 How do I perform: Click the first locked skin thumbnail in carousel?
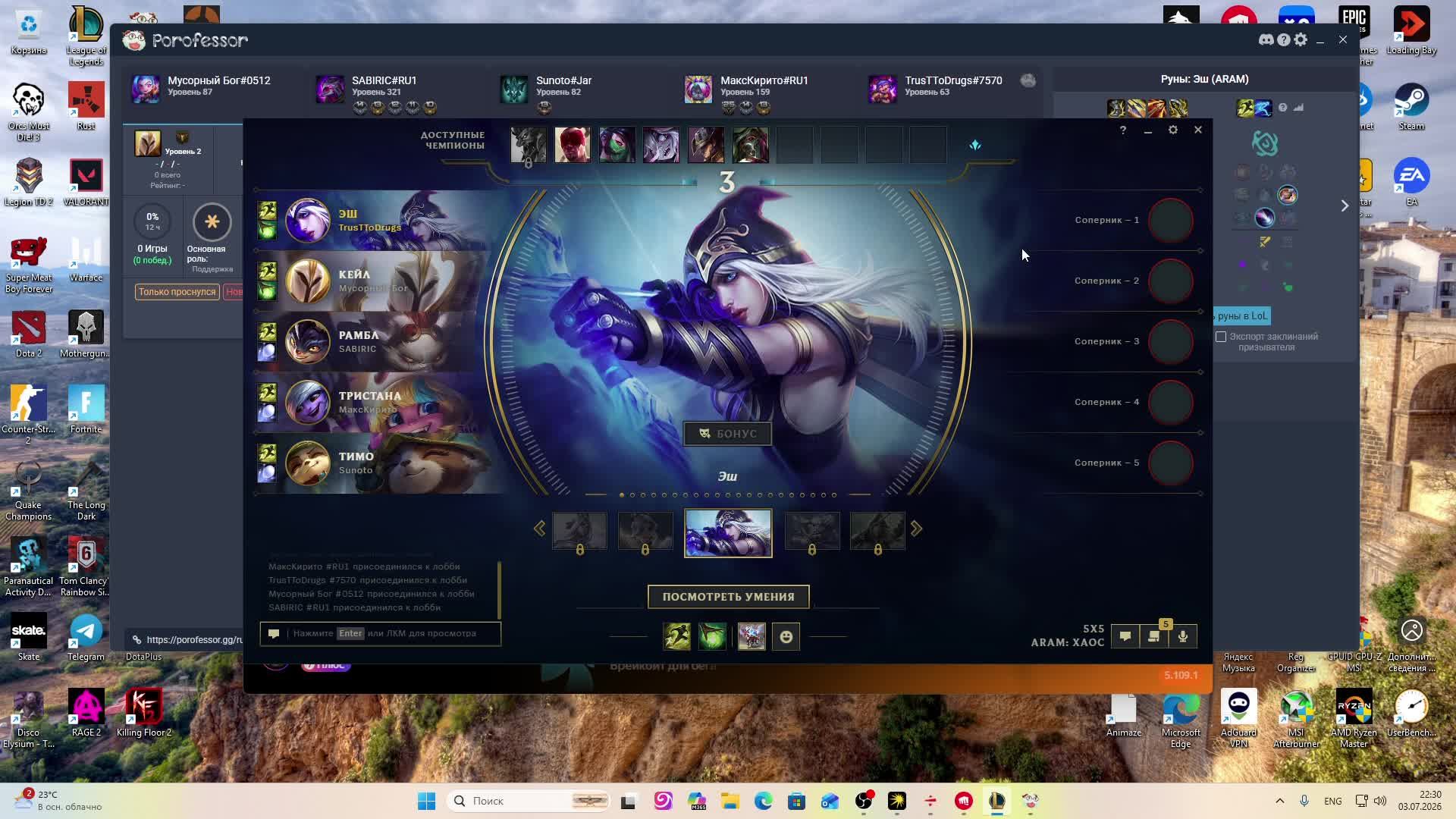579,532
